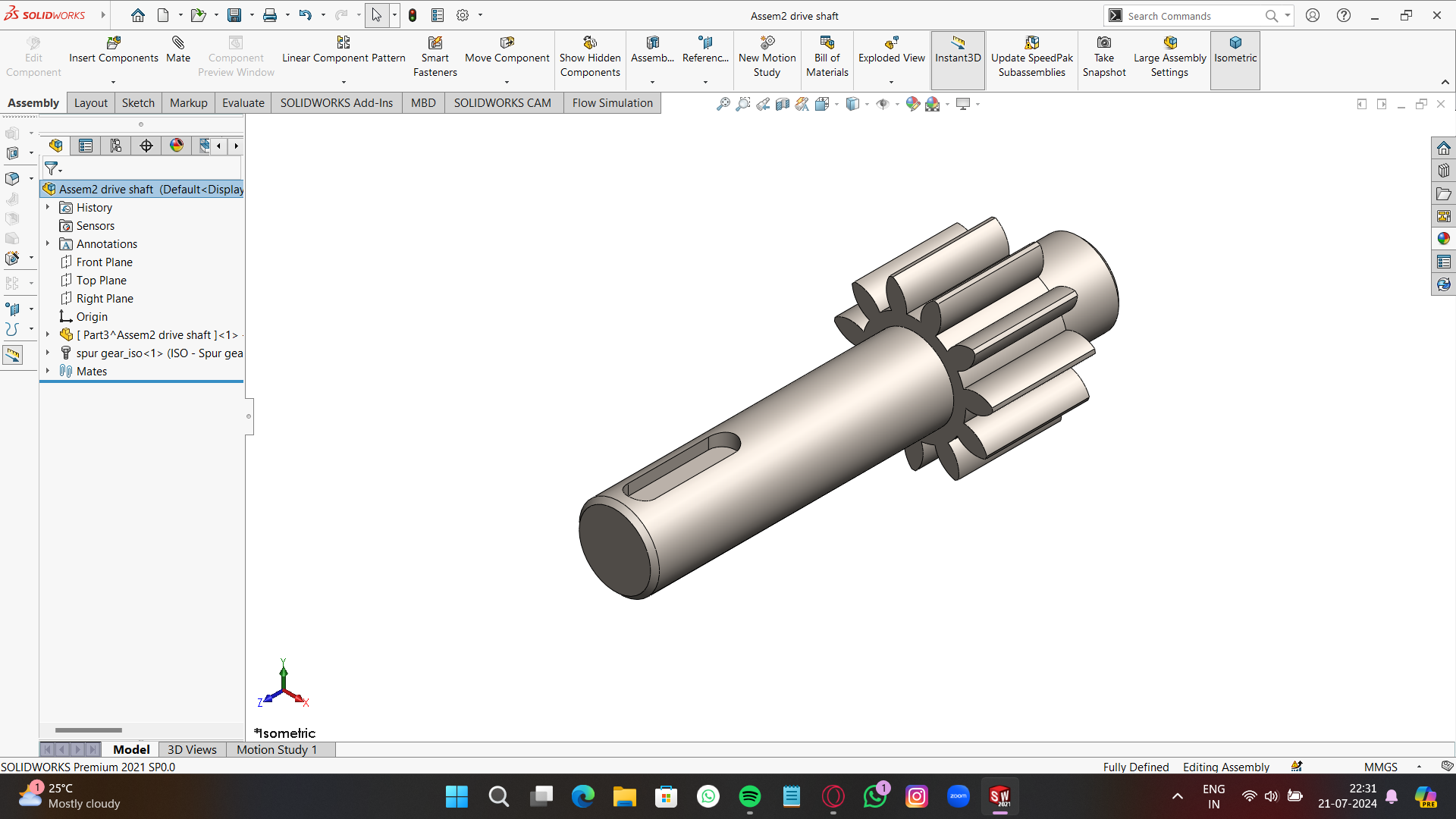Screen dimensions: 1456x819
Task: Click Zoom to Fit icon
Action: 723,104
